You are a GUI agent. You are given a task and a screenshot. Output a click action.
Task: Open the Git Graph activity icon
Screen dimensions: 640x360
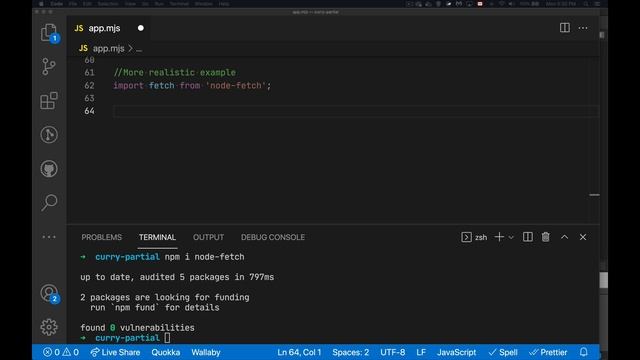coord(49,135)
